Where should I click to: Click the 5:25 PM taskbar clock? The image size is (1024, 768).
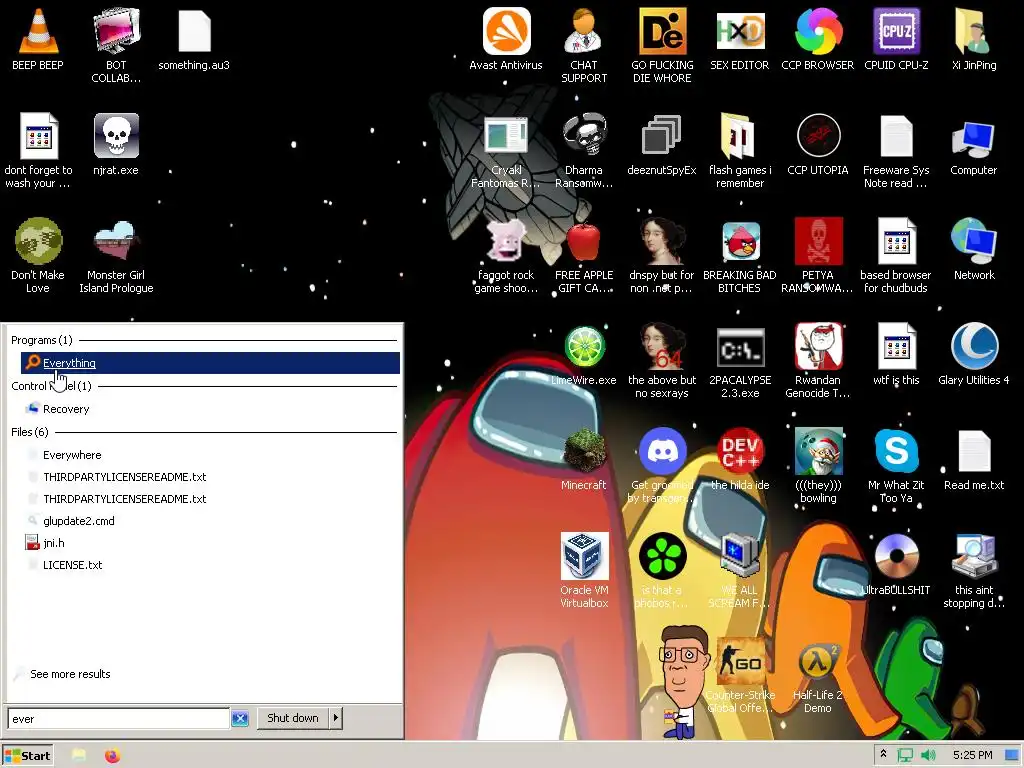[x=972, y=755]
